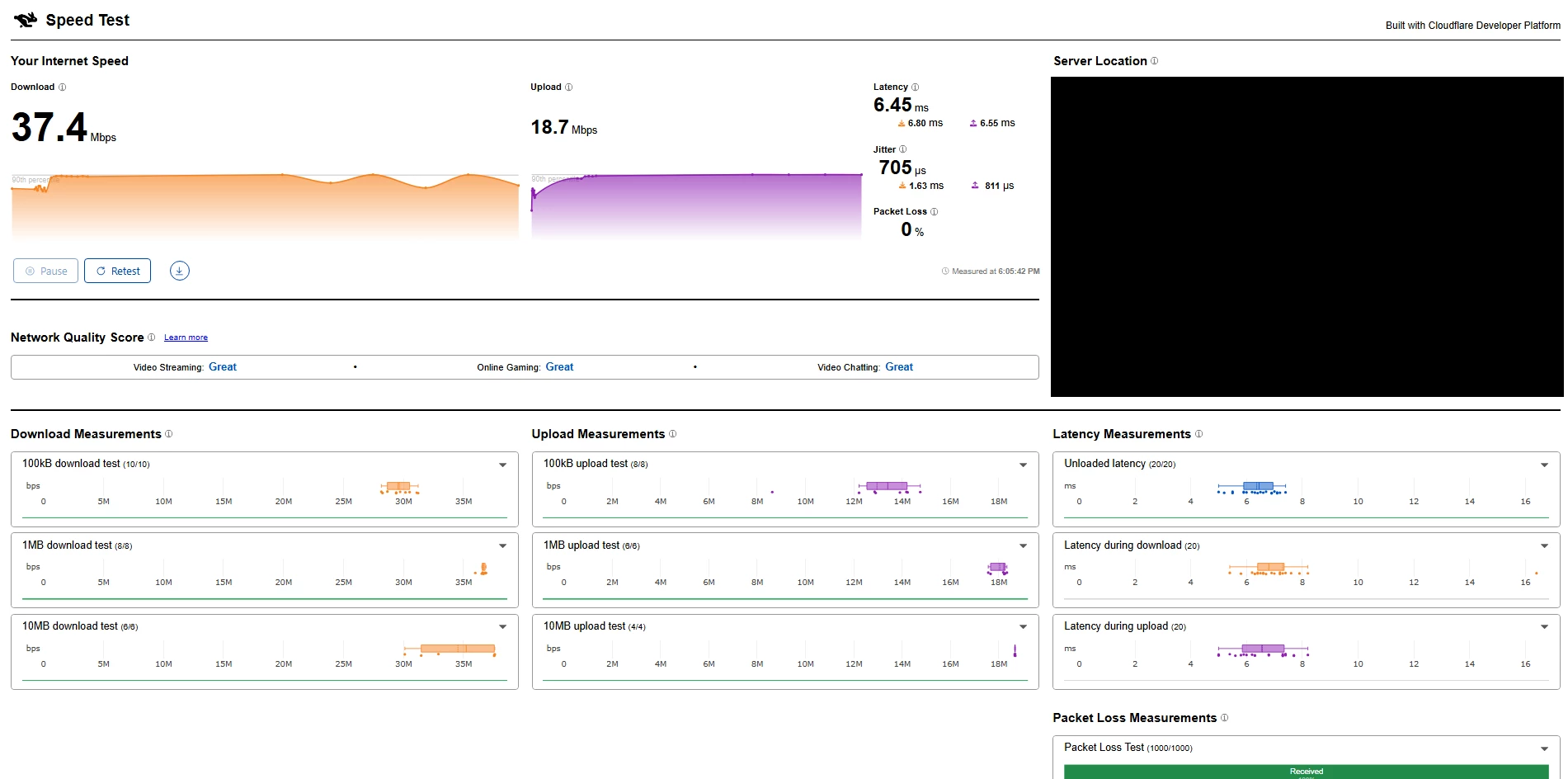Select the 6.45 ms latency value
The height and width of the screenshot is (779, 1568).
(901, 106)
